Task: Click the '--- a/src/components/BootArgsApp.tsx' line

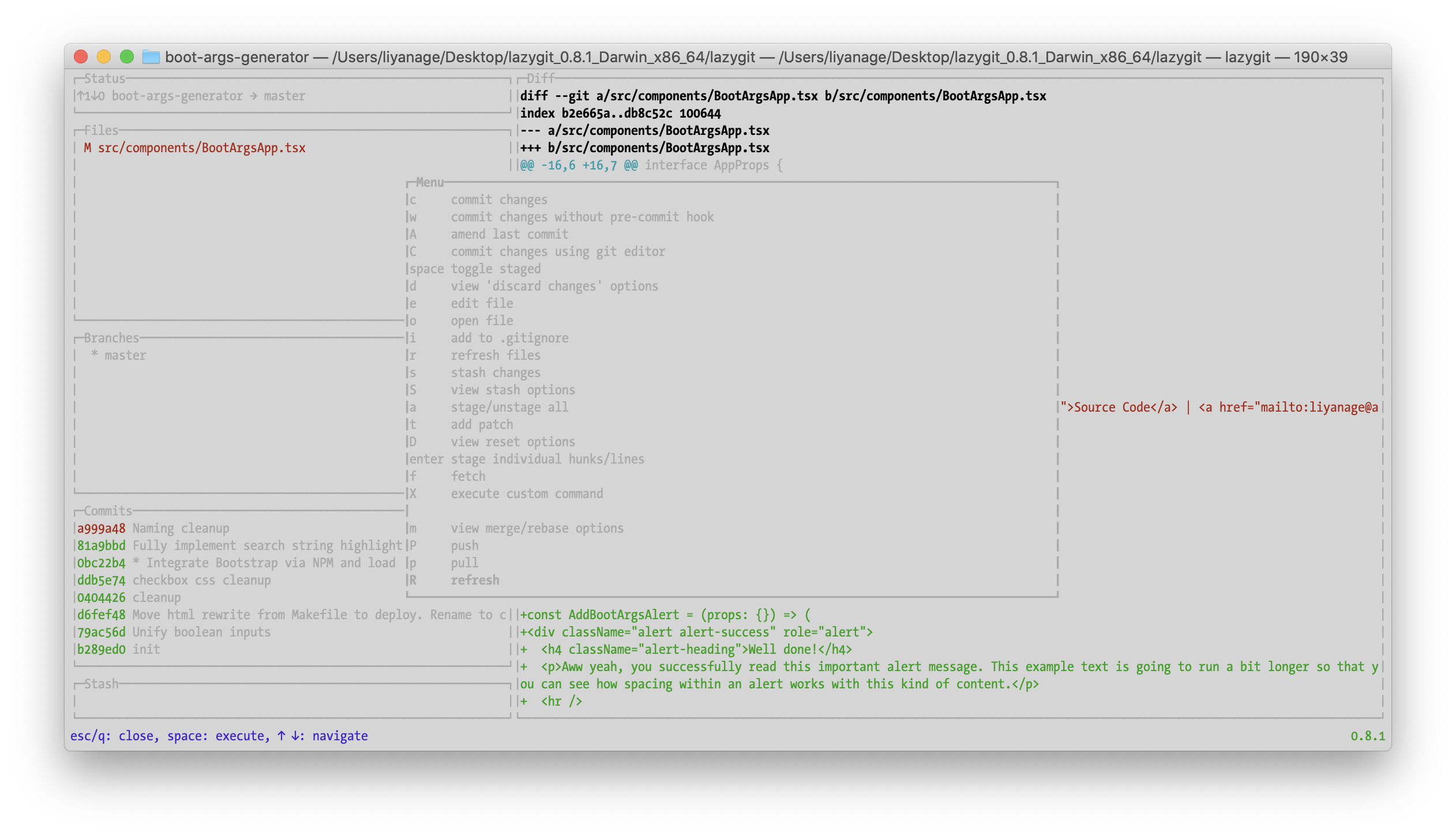Action: (645, 130)
